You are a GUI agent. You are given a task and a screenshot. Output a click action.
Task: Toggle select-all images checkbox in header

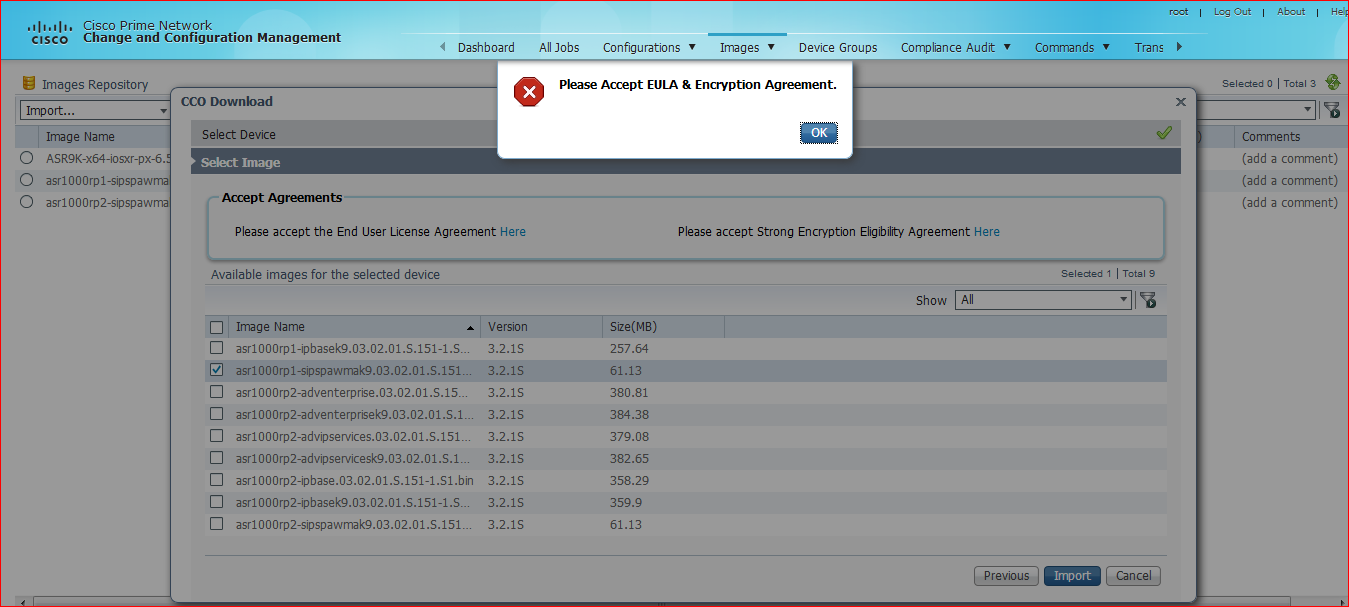click(x=216, y=327)
